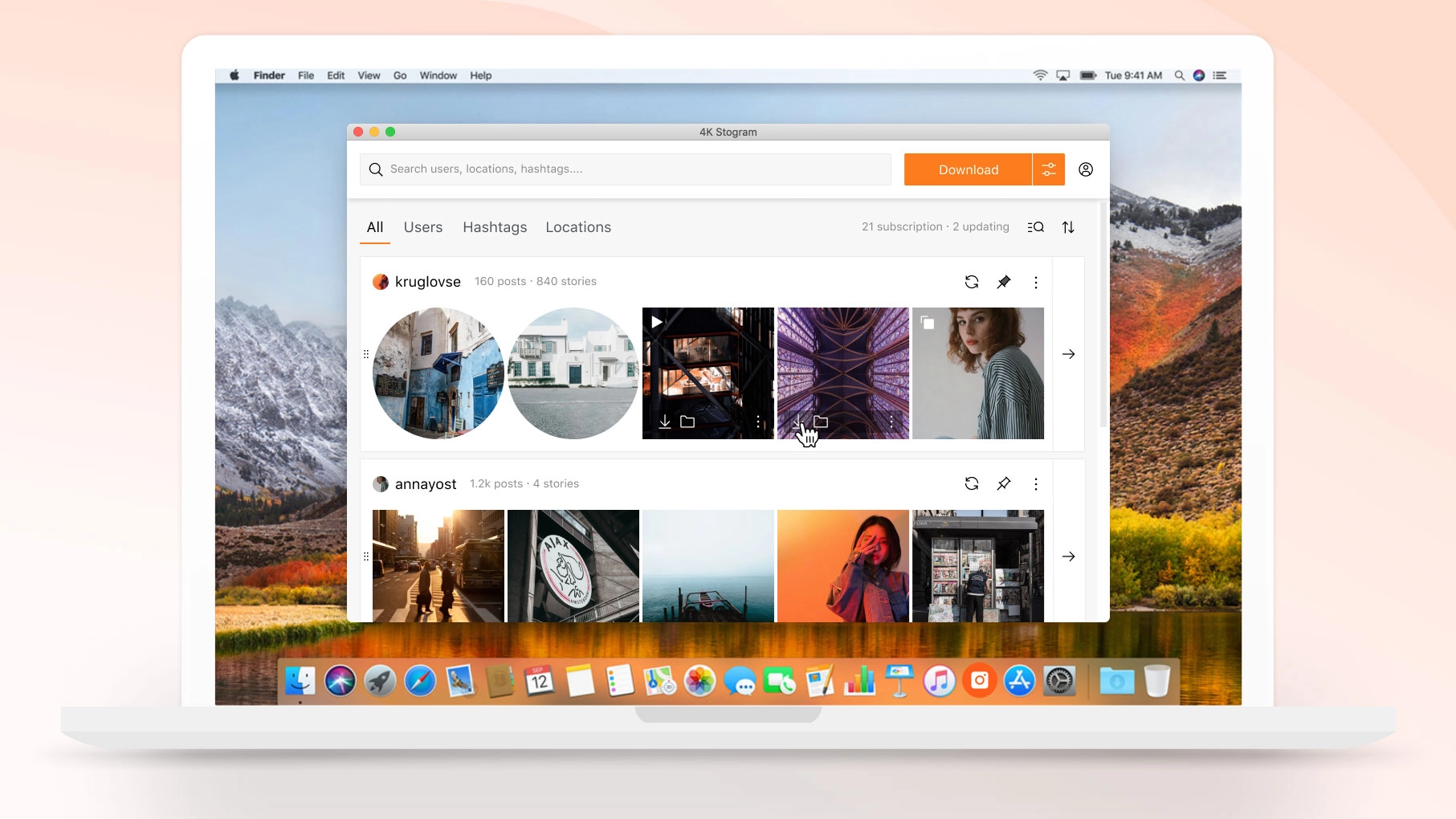1456x819 pixels.
Task: Open the Wi-Fi status menu
Action: [1040, 75]
